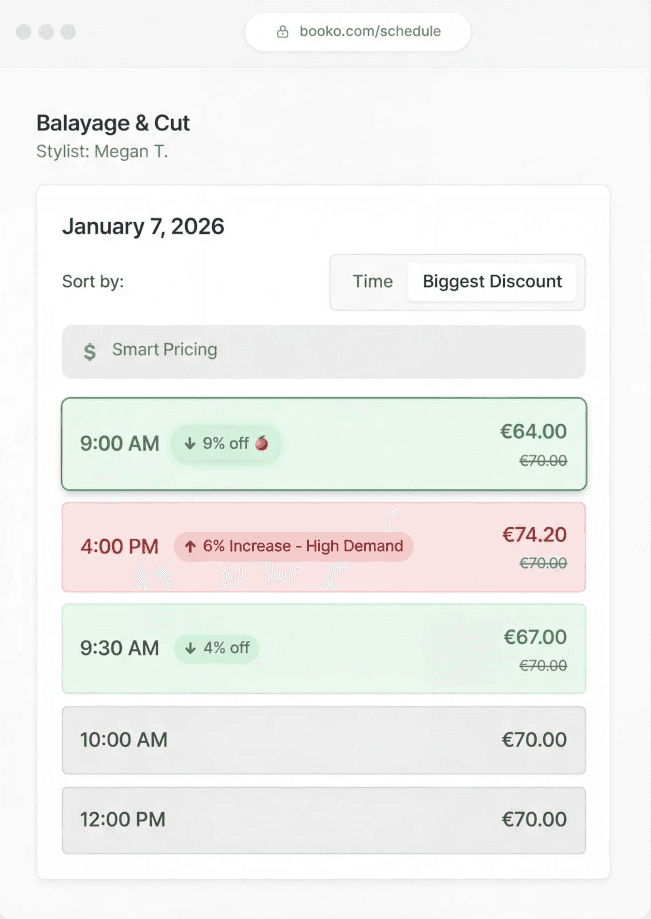
Task: Sort slots by Biggest Discount
Action: [492, 282]
